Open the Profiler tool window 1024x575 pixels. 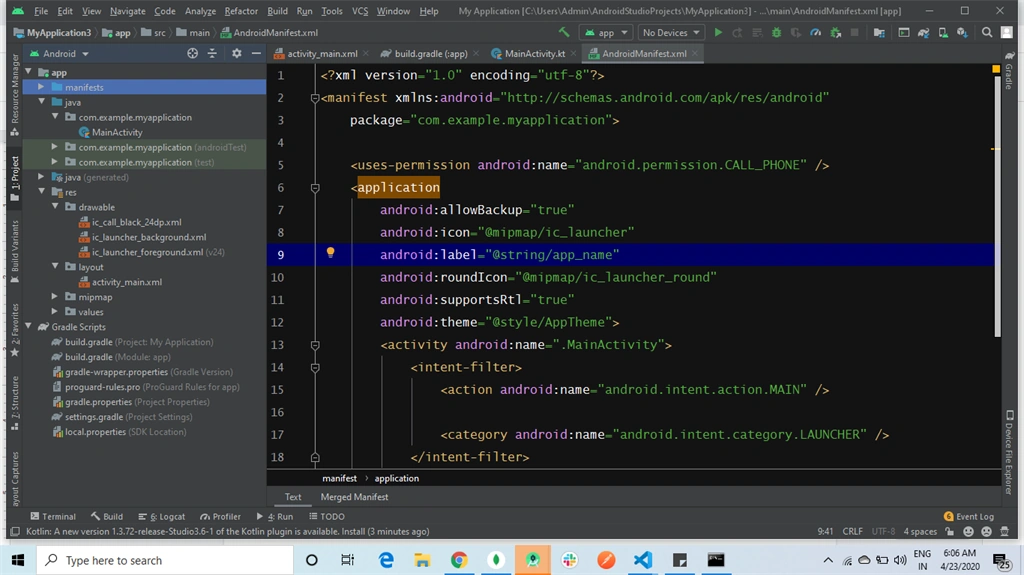220,516
